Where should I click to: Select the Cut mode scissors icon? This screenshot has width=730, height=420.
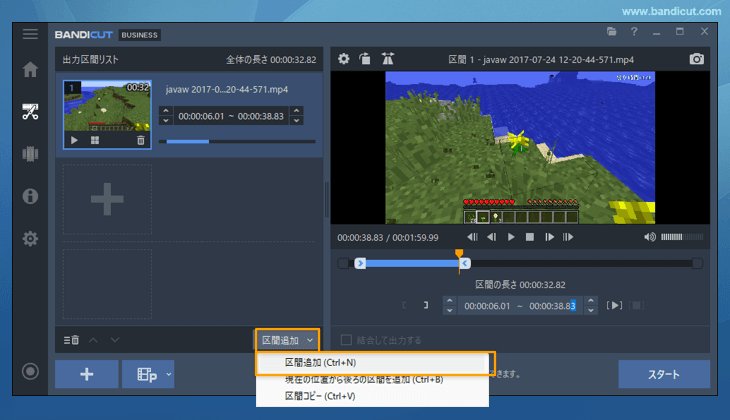(30, 112)
